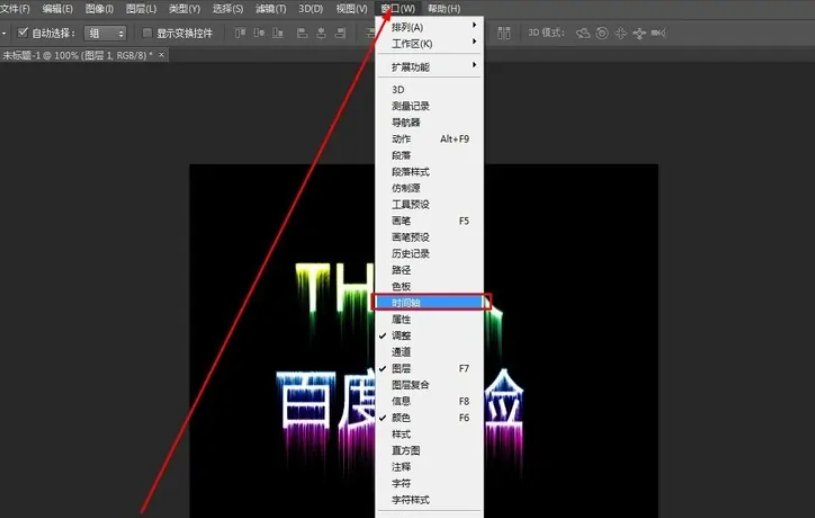Open the 滤镜(T) menu
The image size is (815, 518).
pyautogui.click(x=271, y=9)
